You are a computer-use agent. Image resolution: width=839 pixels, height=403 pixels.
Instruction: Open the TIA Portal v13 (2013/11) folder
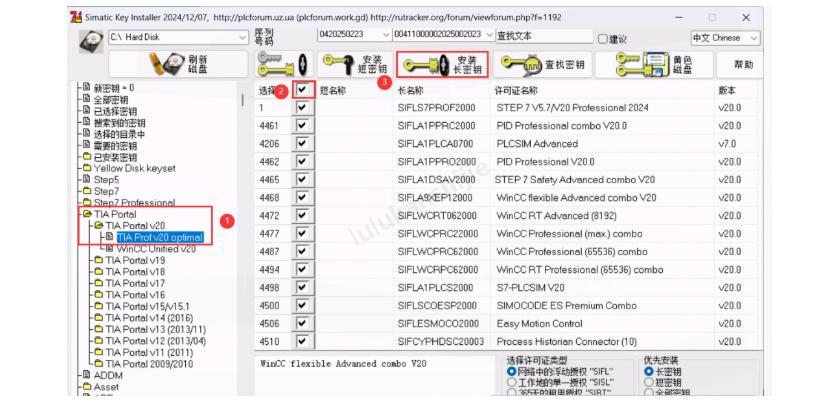pos(155,329)
